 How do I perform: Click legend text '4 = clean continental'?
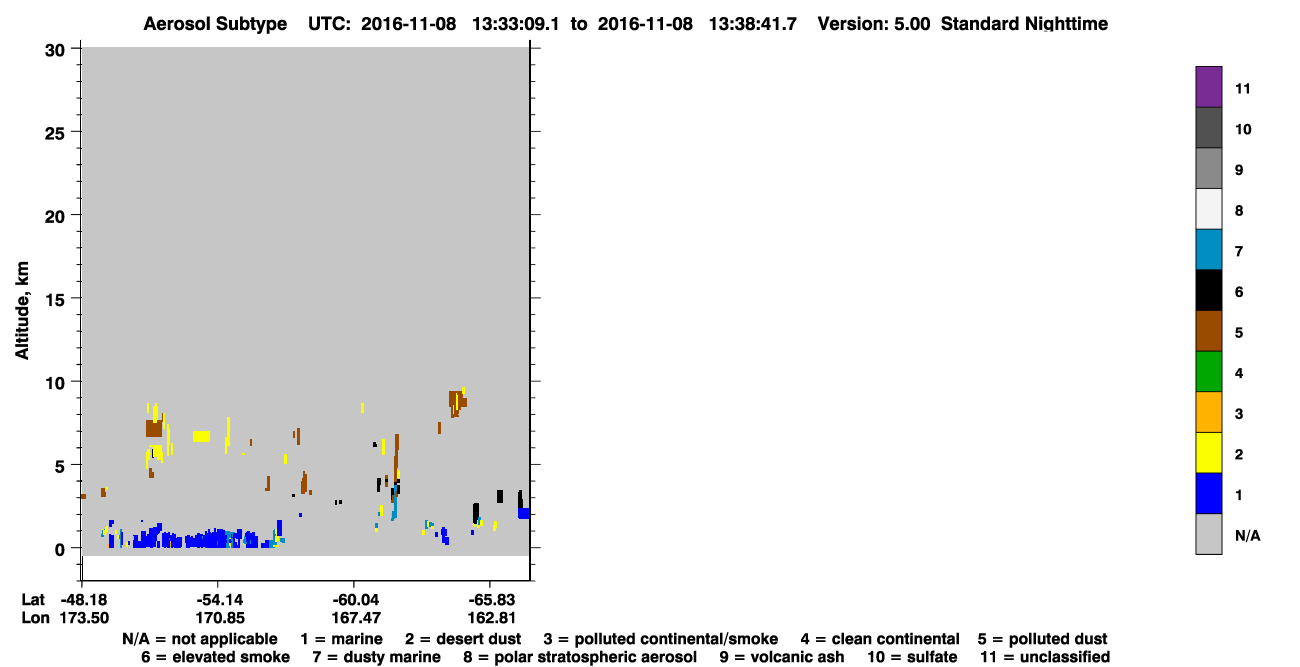pyautogui.click(x=880, y=639)
